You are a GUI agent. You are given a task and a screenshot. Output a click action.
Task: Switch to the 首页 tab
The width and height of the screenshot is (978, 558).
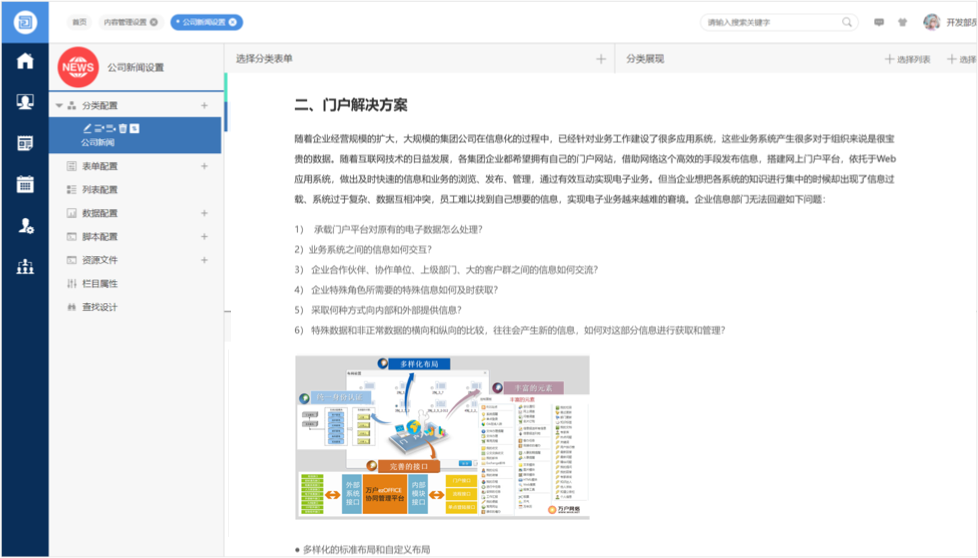tap(79, 22)
